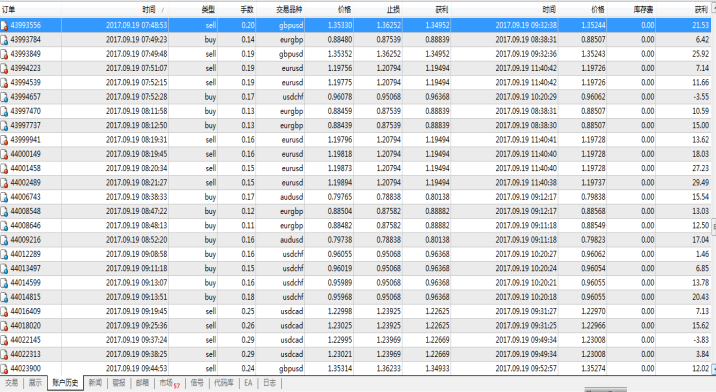The height and width of the screenshot is (392, 716).
Task: Click the open time 2017.09.19 09:13:51
Action: 137,297
